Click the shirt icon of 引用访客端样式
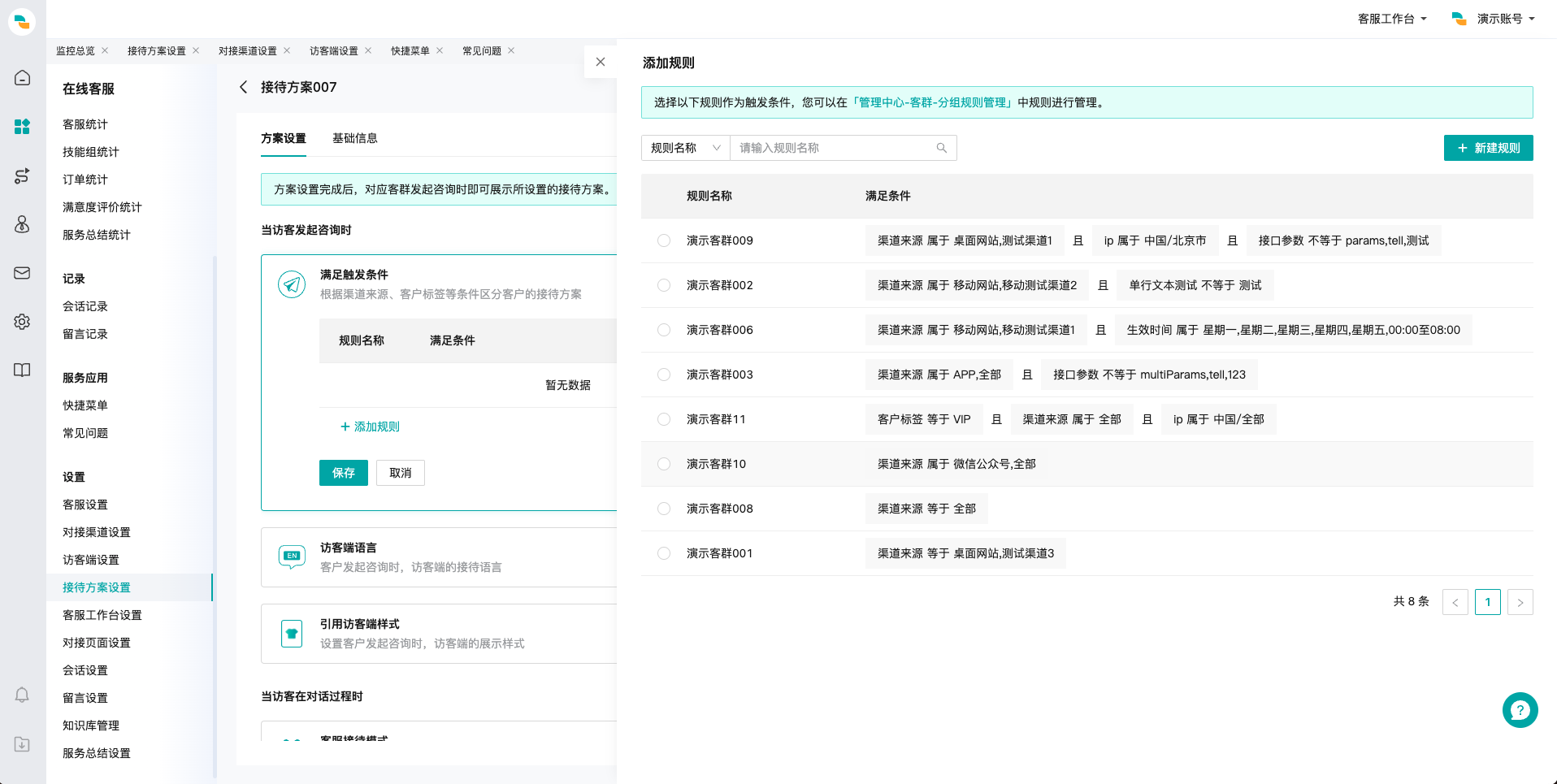The image size is (1557, 784). point(292,633)
